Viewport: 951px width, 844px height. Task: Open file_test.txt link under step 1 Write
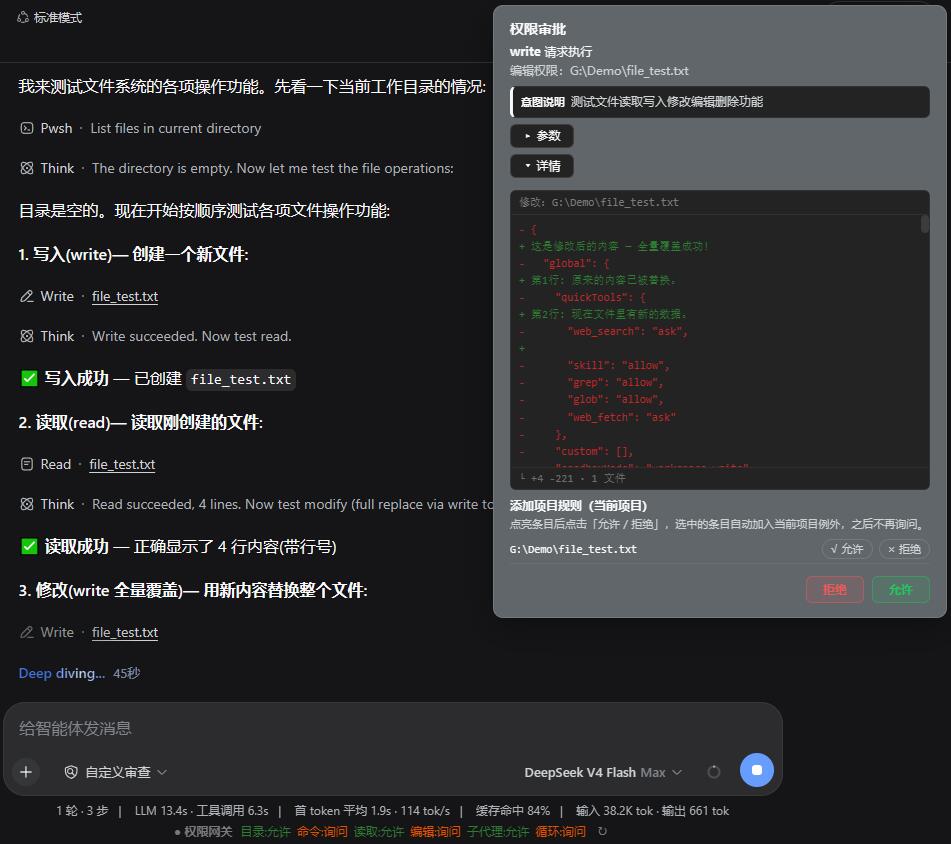125,296
